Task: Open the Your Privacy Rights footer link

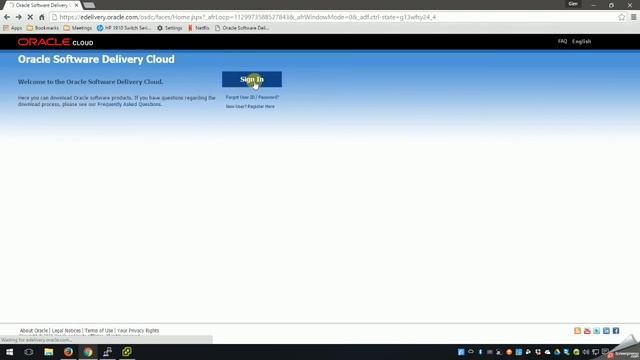Action: point(138,331)
